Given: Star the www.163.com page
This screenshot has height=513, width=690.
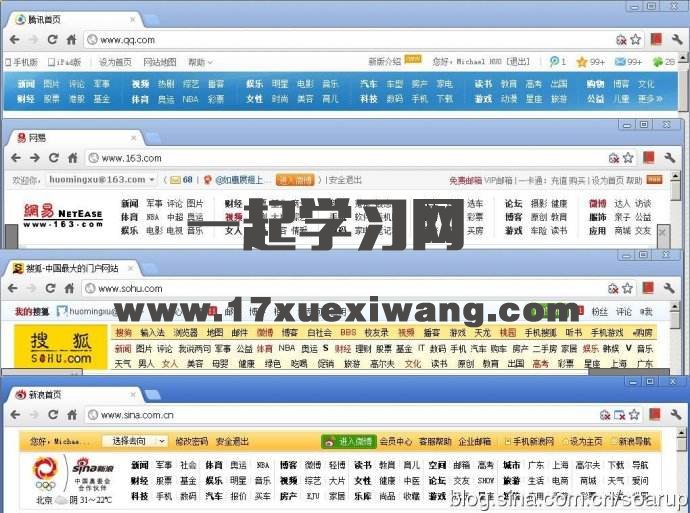Looking at the screenshot, I should (628, 158).
